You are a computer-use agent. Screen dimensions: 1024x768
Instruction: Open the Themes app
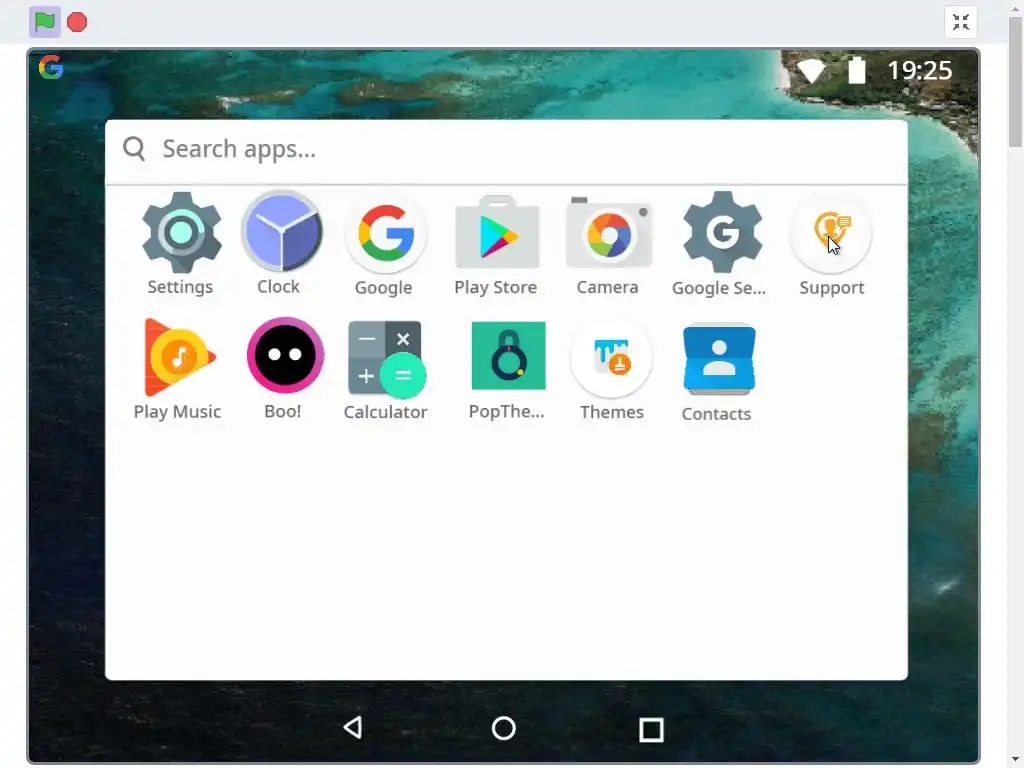click(x=611, y=358)
